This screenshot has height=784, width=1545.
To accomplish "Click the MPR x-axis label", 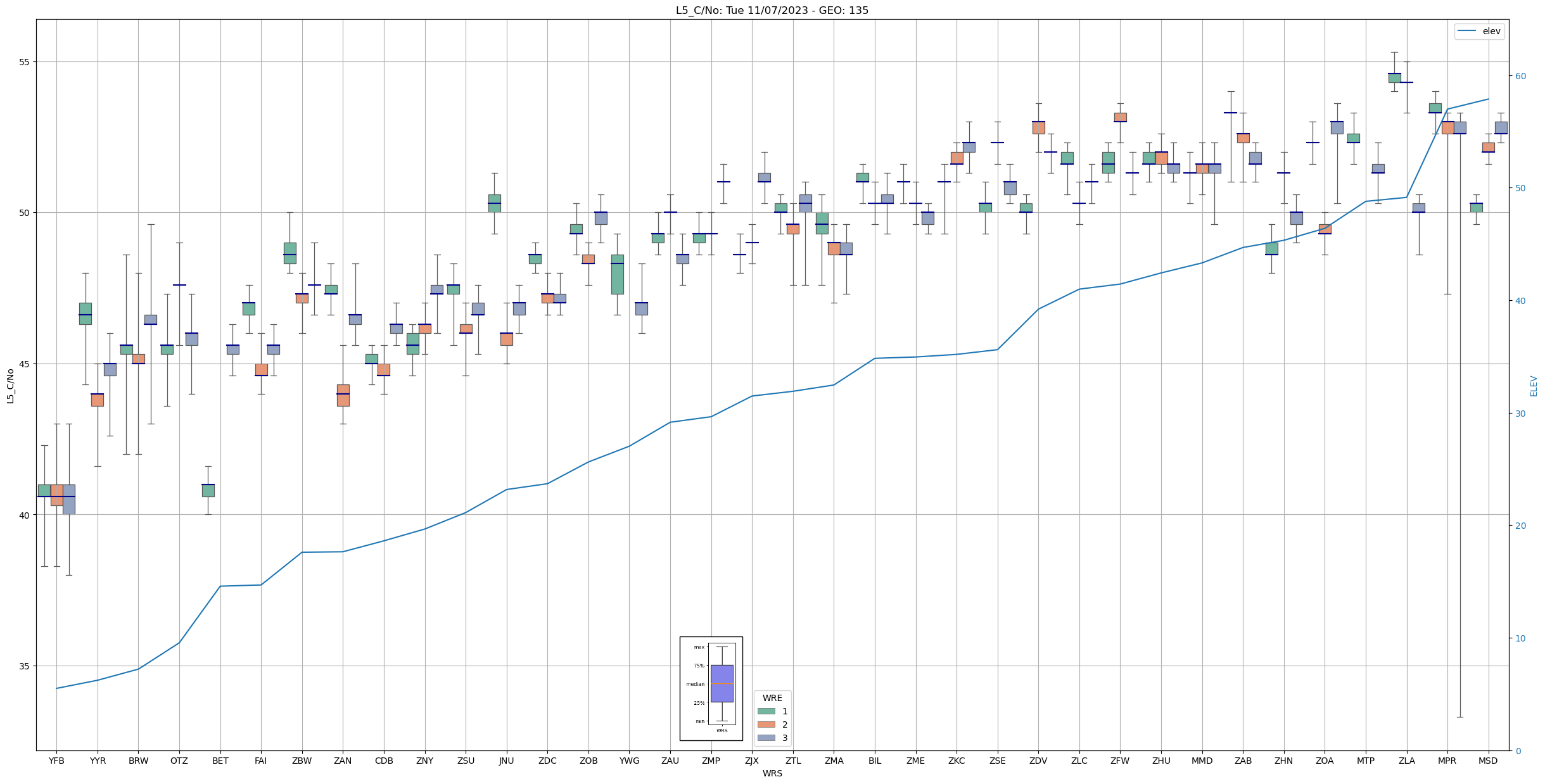I will point(1447,761).
